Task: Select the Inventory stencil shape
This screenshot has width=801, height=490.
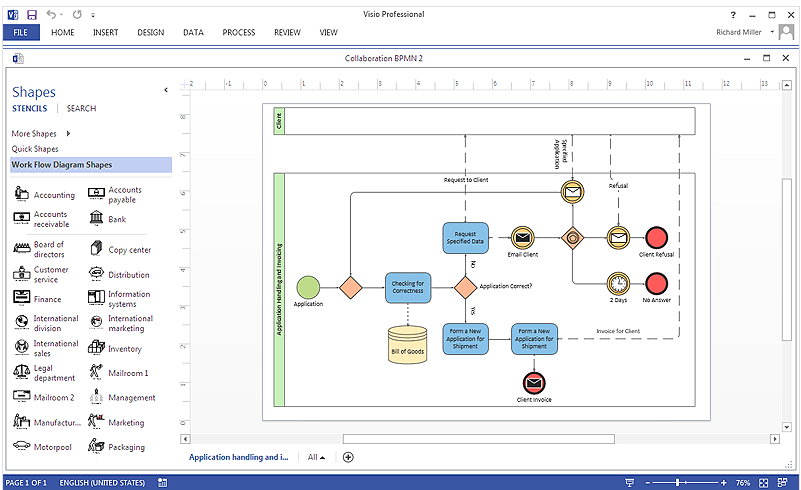Action: coord(97,349)
